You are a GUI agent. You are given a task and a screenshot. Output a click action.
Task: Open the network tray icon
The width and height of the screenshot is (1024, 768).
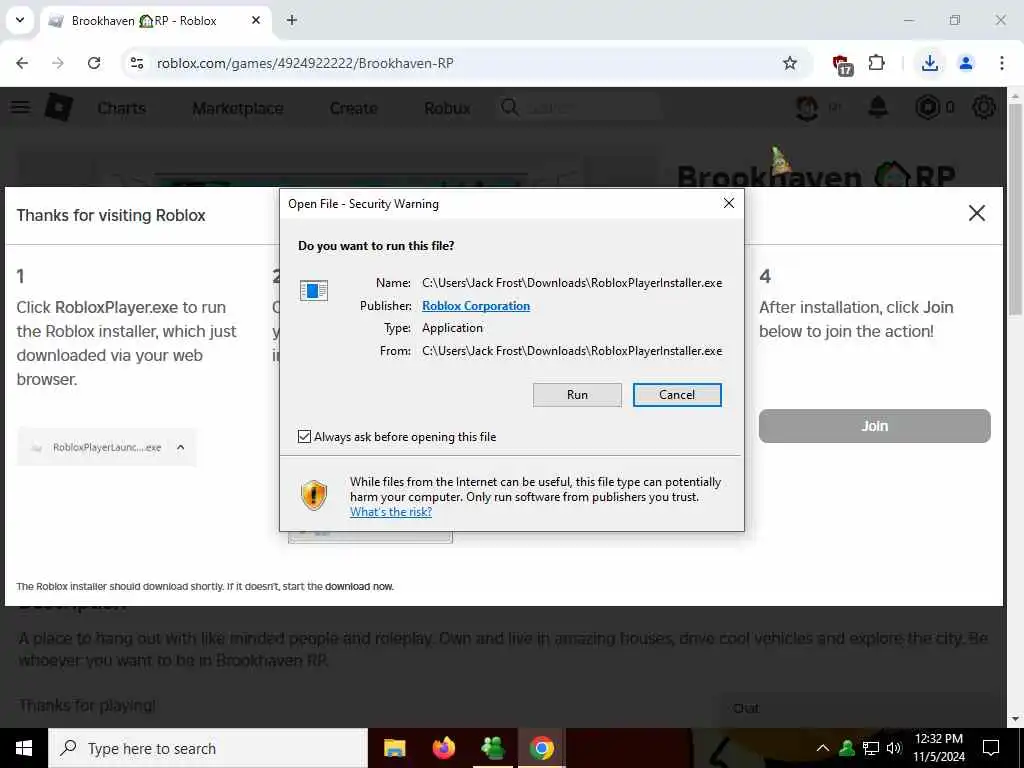(x=871, y=748)
